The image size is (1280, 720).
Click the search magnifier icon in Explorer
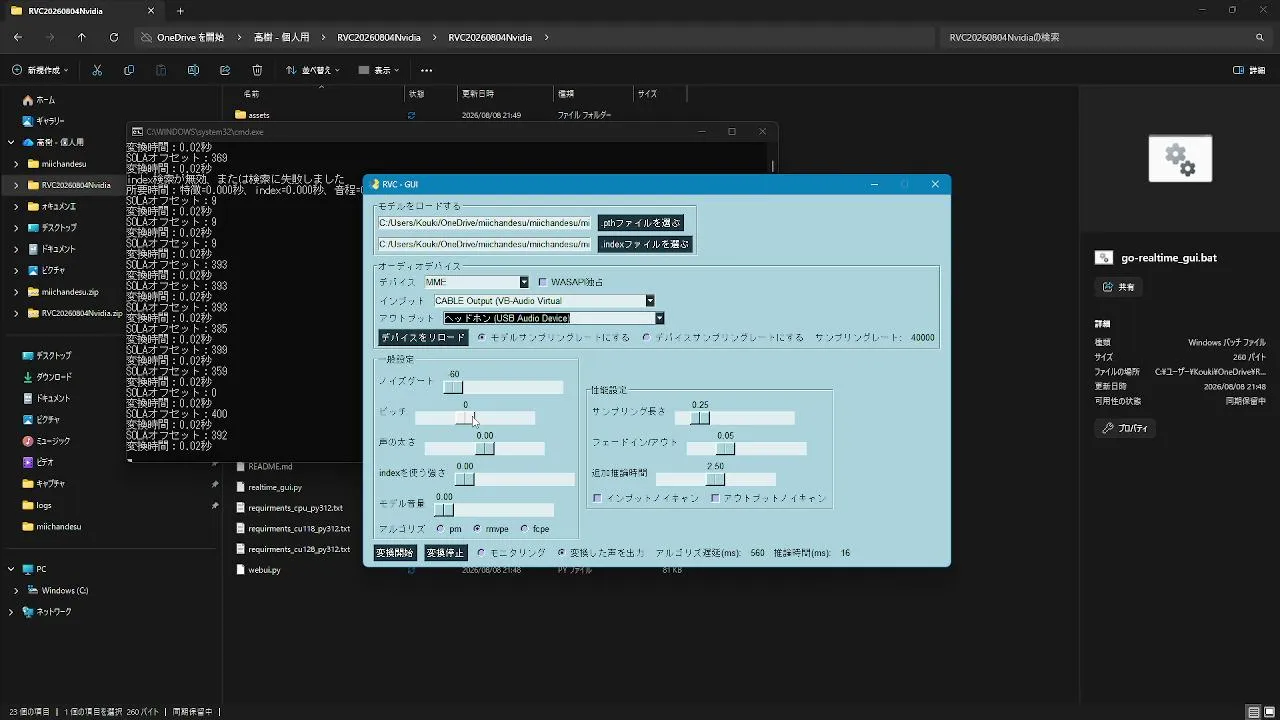click(x=1260, y=37)
